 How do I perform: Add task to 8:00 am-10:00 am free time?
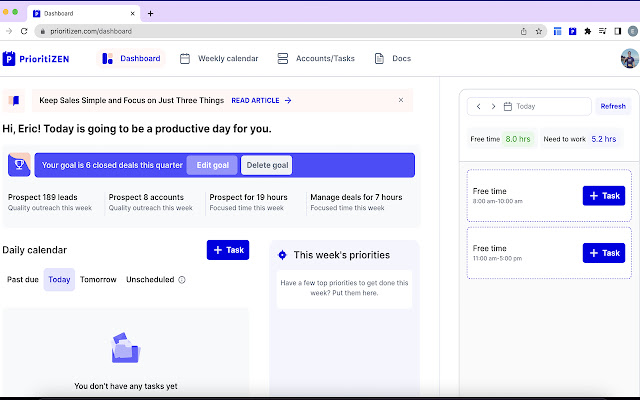604,196
